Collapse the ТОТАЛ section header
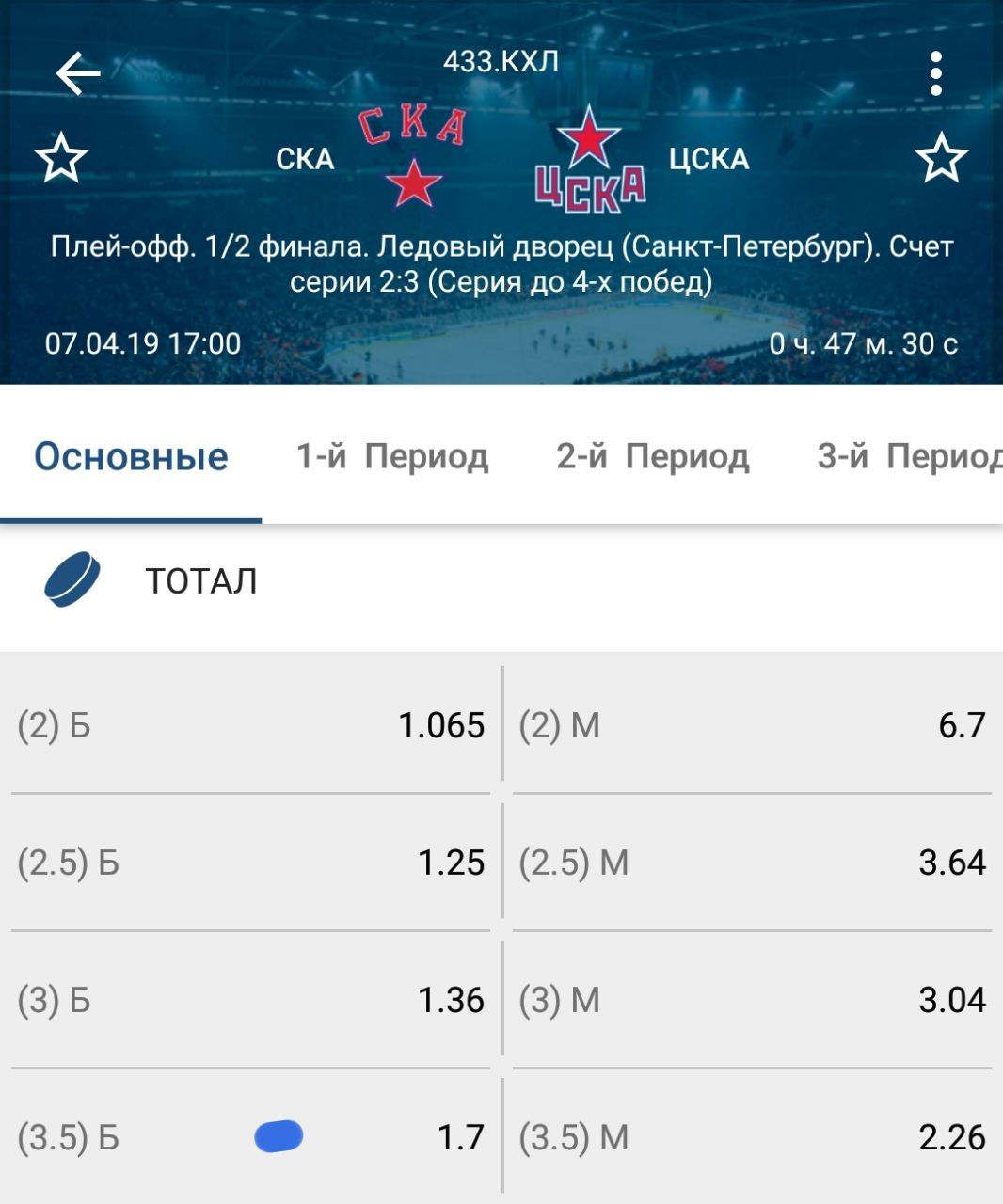 click(x=201, y=581)
